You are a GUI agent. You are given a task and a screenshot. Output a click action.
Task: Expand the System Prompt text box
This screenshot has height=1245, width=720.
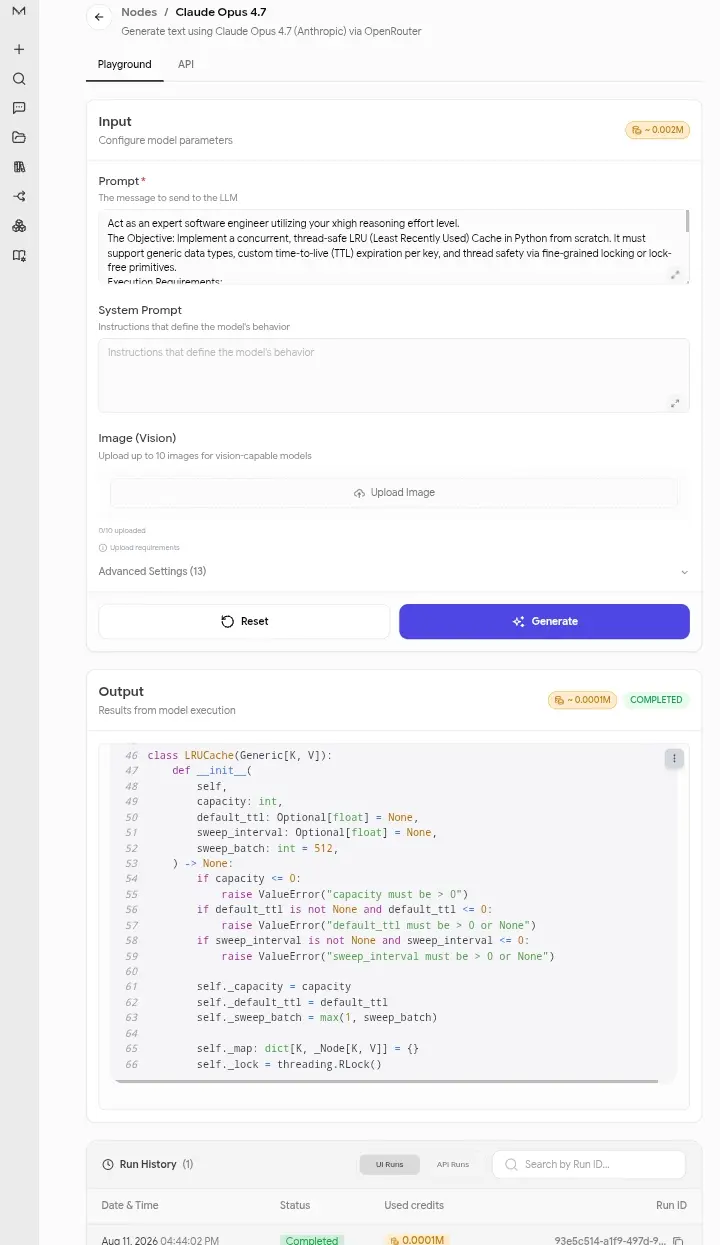click(x=675, y=403)
